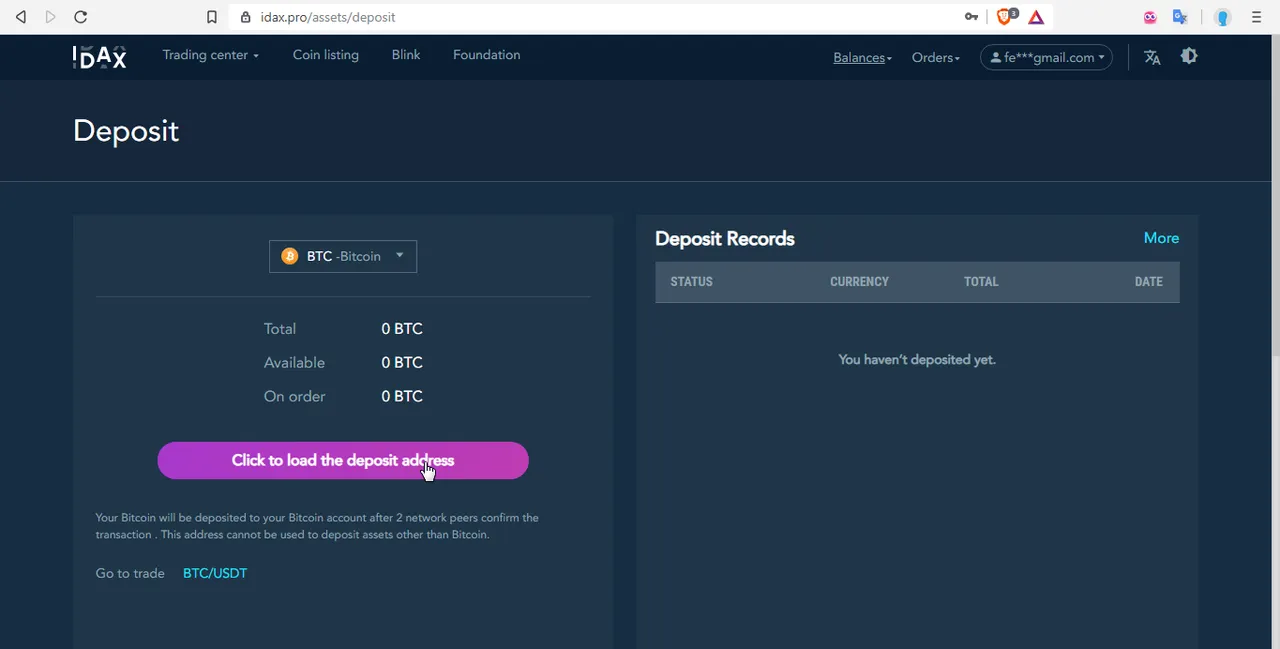
Task: Click 'You haven't deposited yet.' text
Action: point(917,359)
